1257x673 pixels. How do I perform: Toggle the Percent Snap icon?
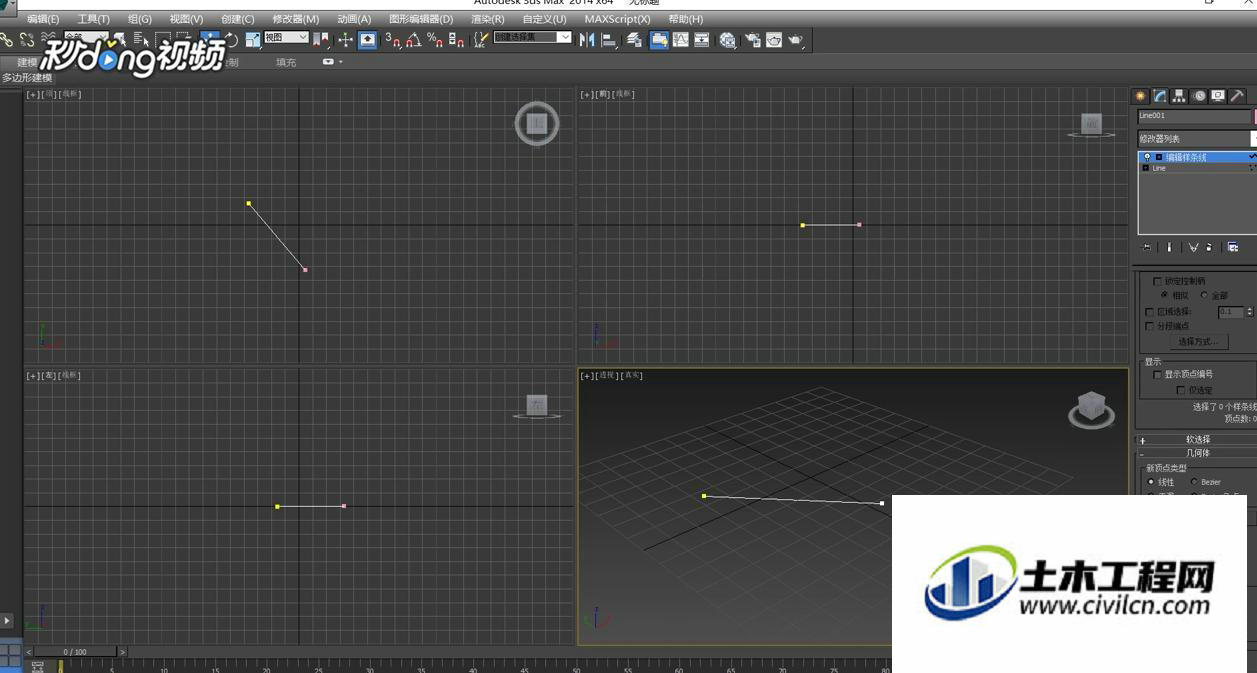tap(435, 39)
